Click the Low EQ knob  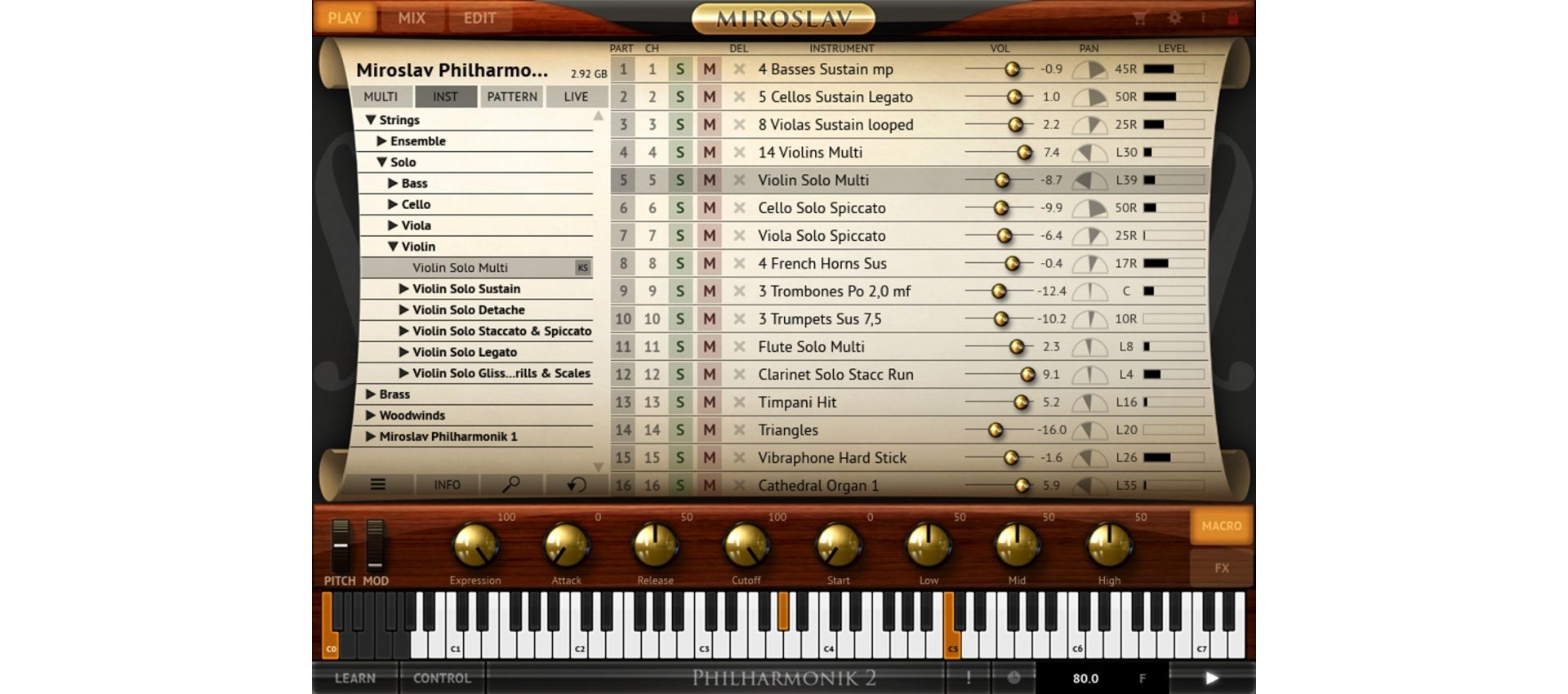coord(929,545)
